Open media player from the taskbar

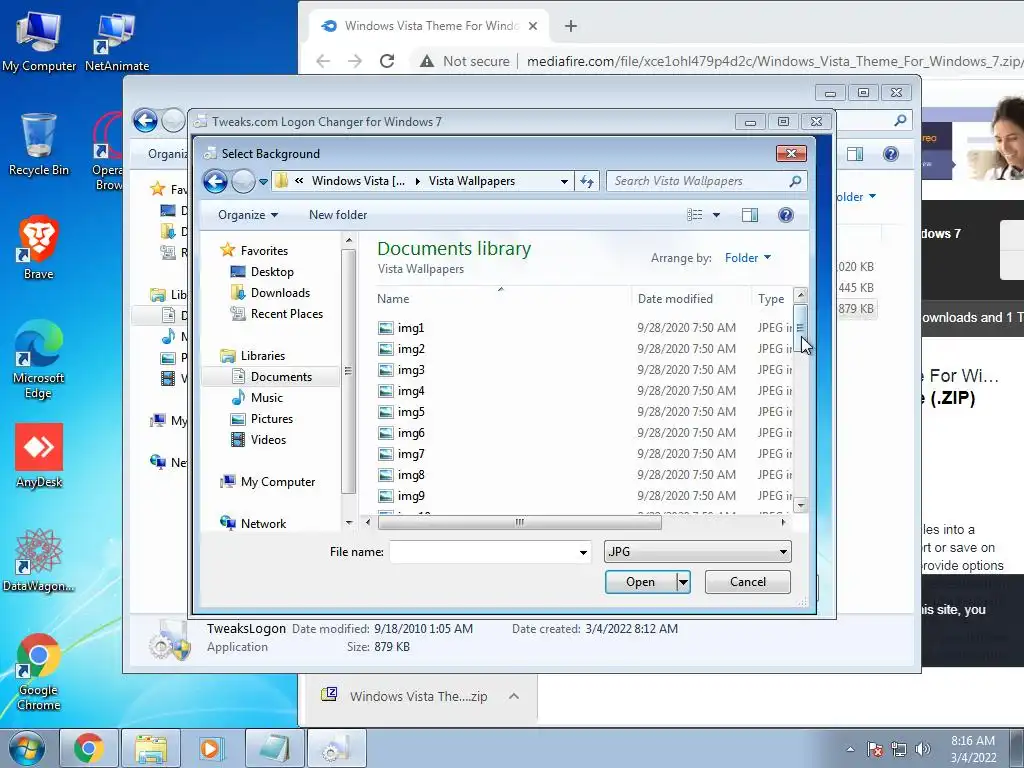[212, 748]
